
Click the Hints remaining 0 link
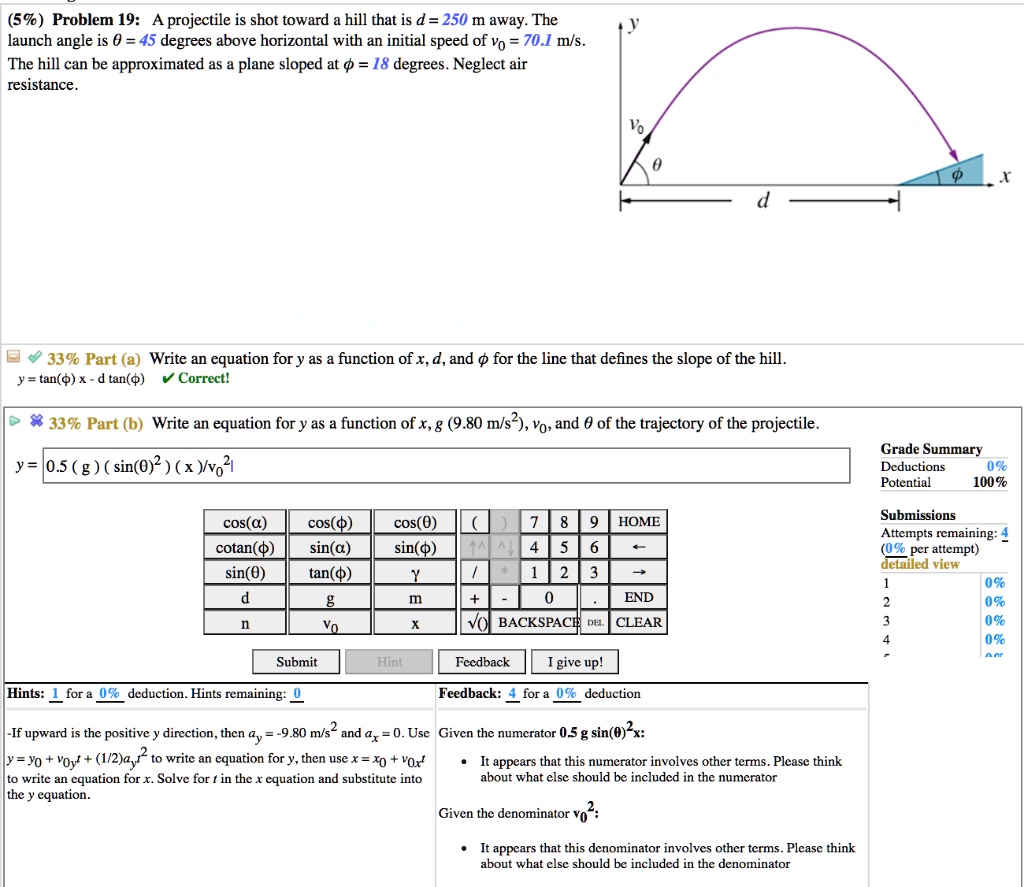296,694
